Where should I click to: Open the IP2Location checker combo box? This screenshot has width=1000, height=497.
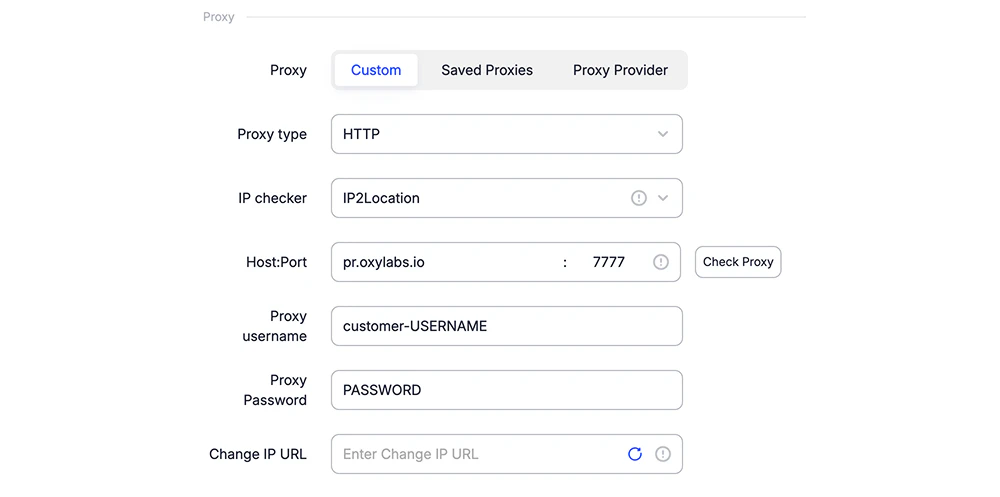pos(506,198)
